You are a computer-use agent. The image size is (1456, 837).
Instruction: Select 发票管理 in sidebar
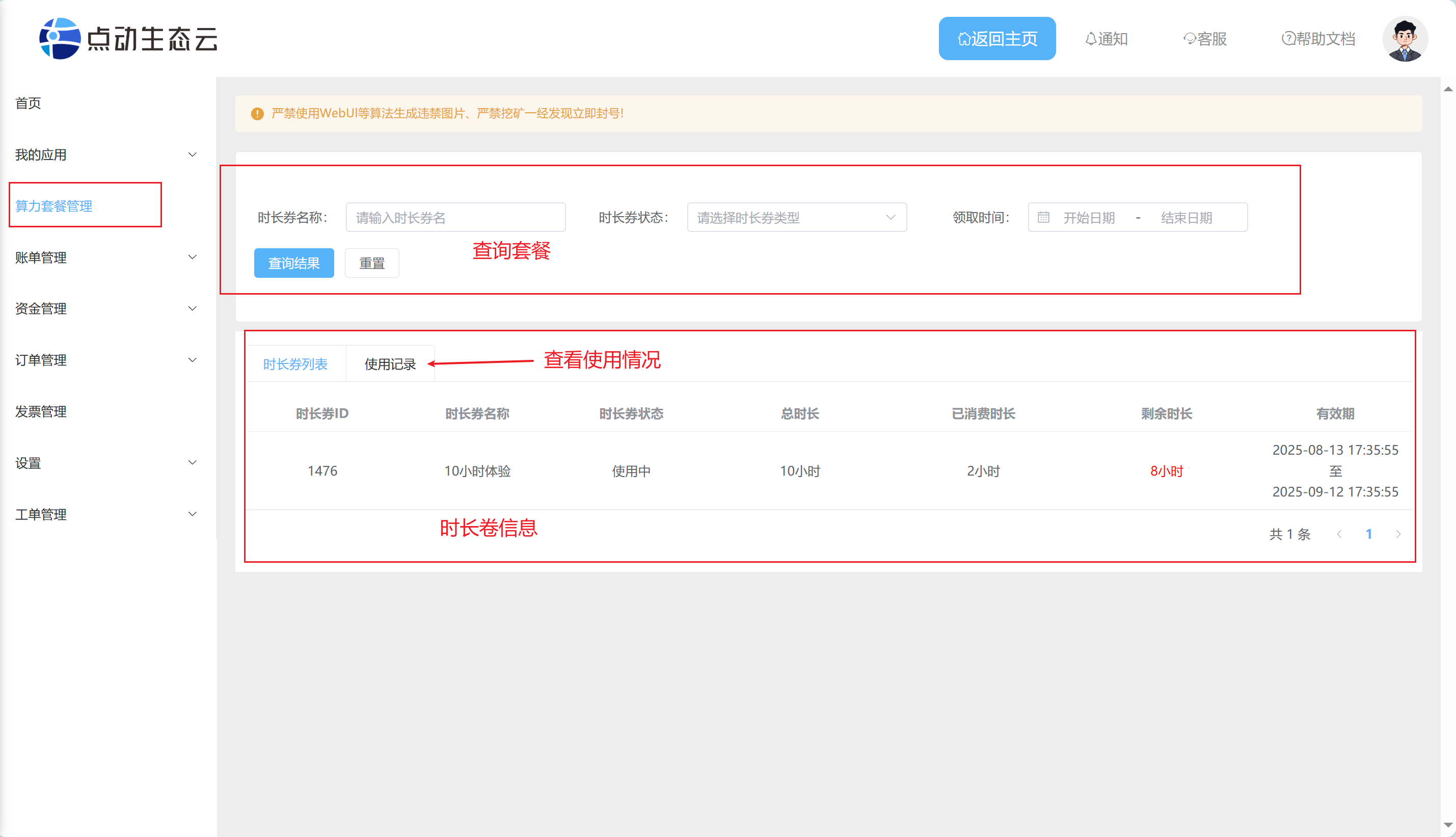coord(41,411)
